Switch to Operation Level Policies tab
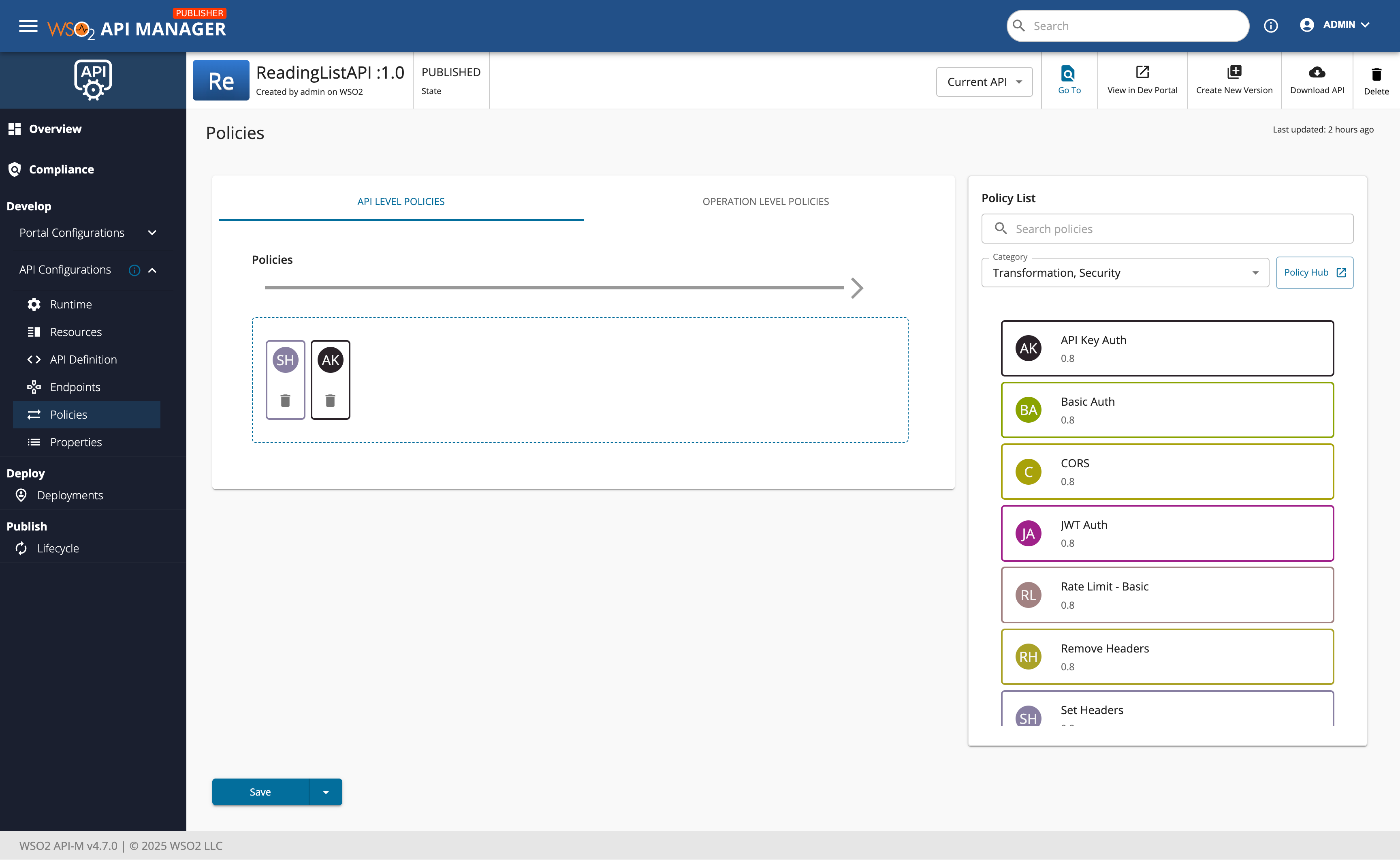Viewport: 1400px width, 860px height. pos(765,201)
